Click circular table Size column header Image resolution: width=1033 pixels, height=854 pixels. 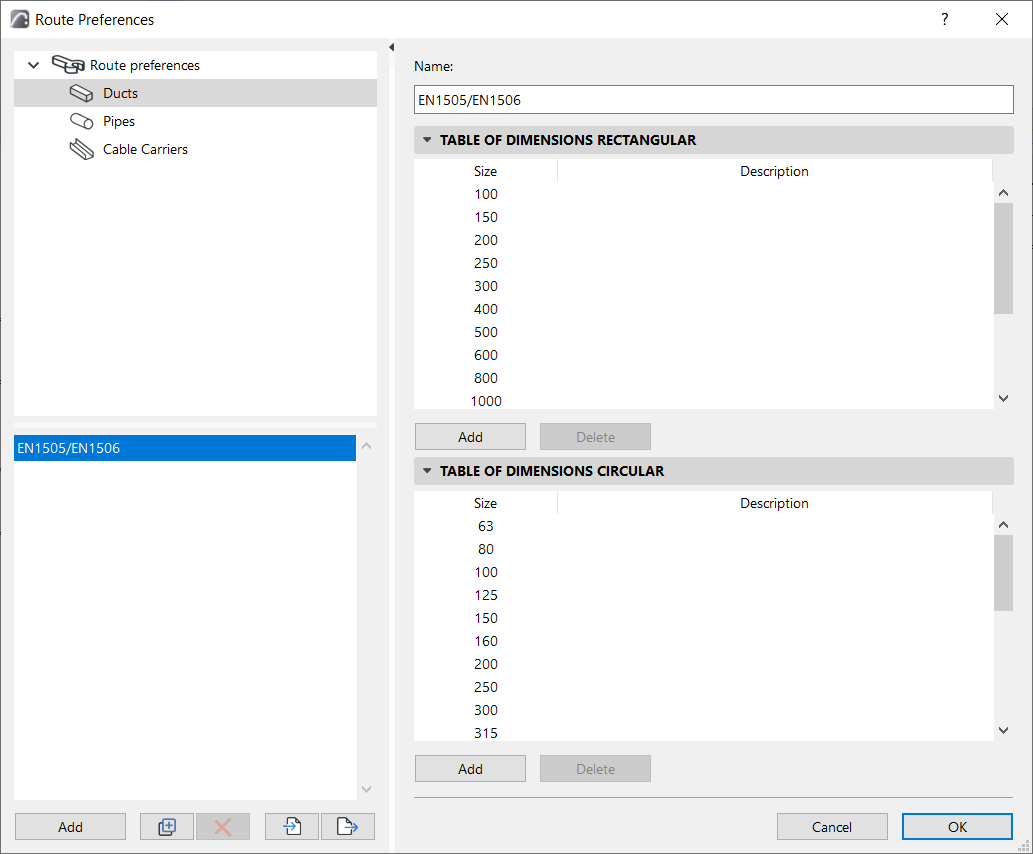[x=486, y=503]
